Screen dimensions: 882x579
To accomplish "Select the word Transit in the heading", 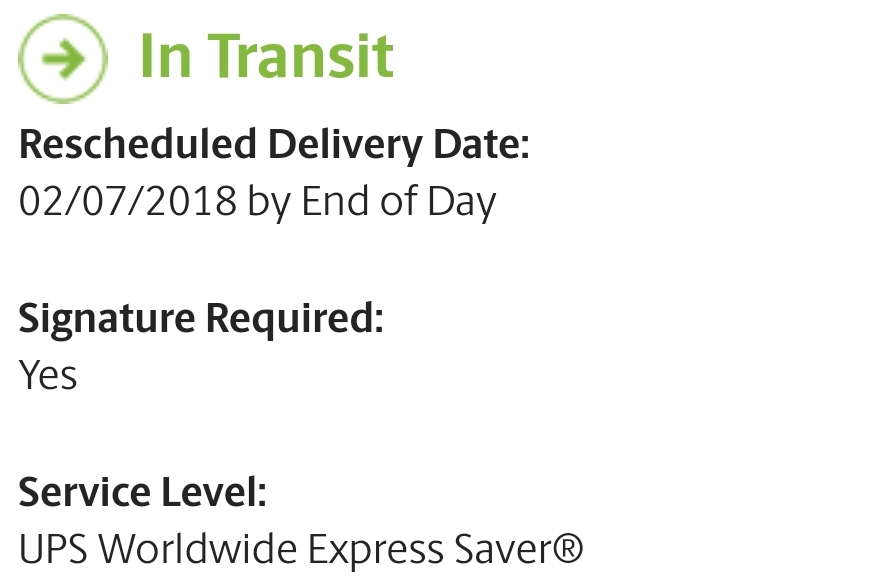I will (x=303, y=57).
